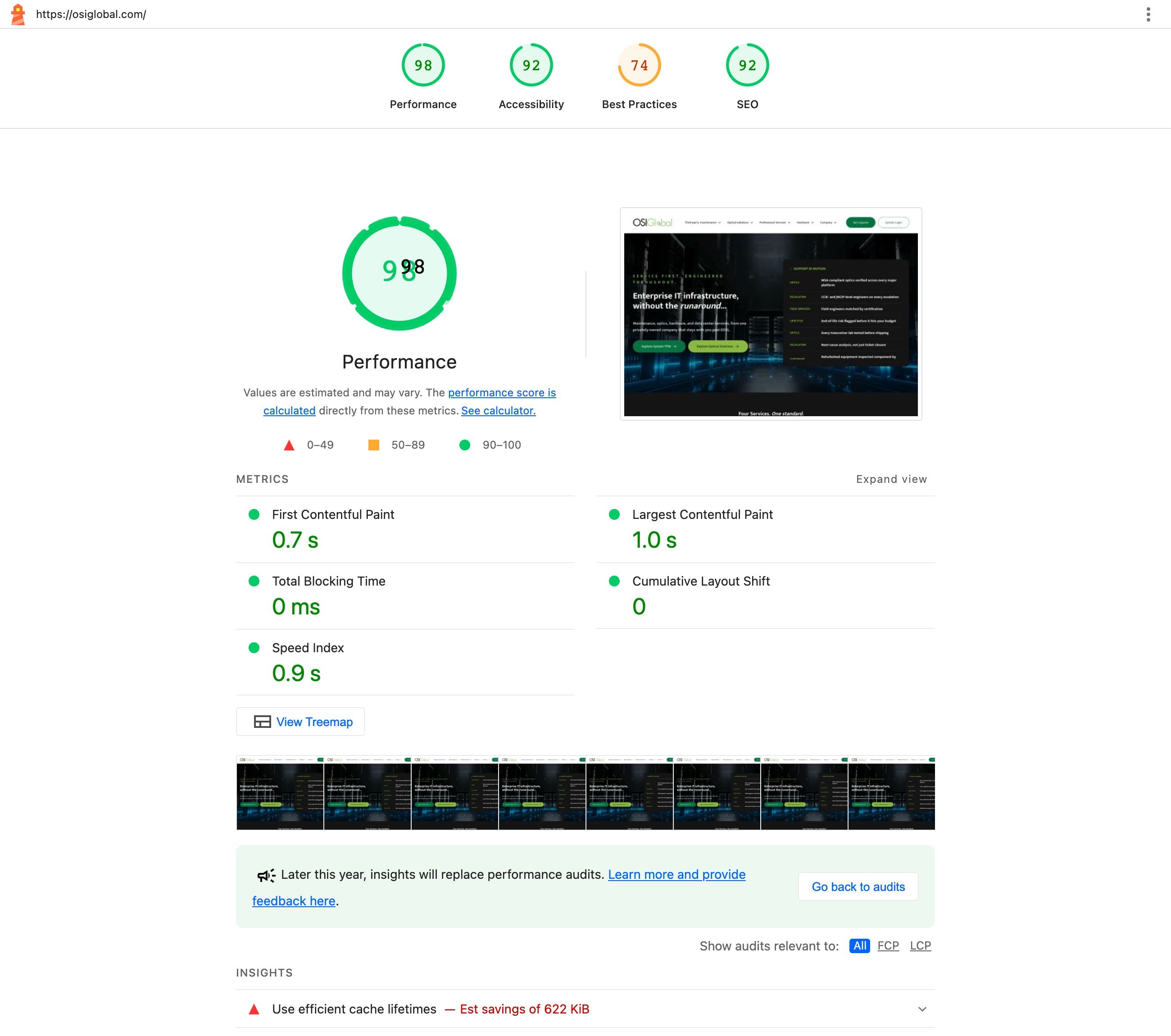Viewport: 1171px width, 1036px height.
Task: Open the 'See calculator.' link
Action: coord(499,411)
